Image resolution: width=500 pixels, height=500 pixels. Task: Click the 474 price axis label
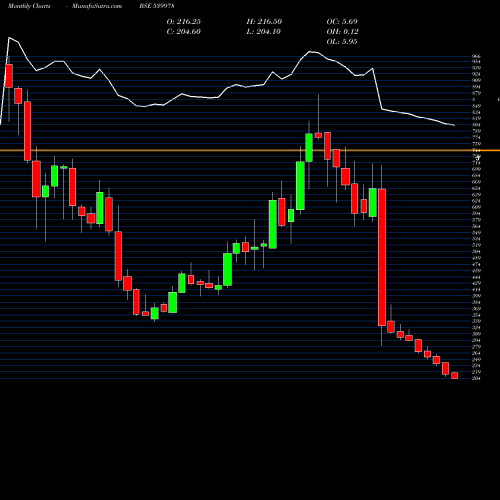point(476,264)
